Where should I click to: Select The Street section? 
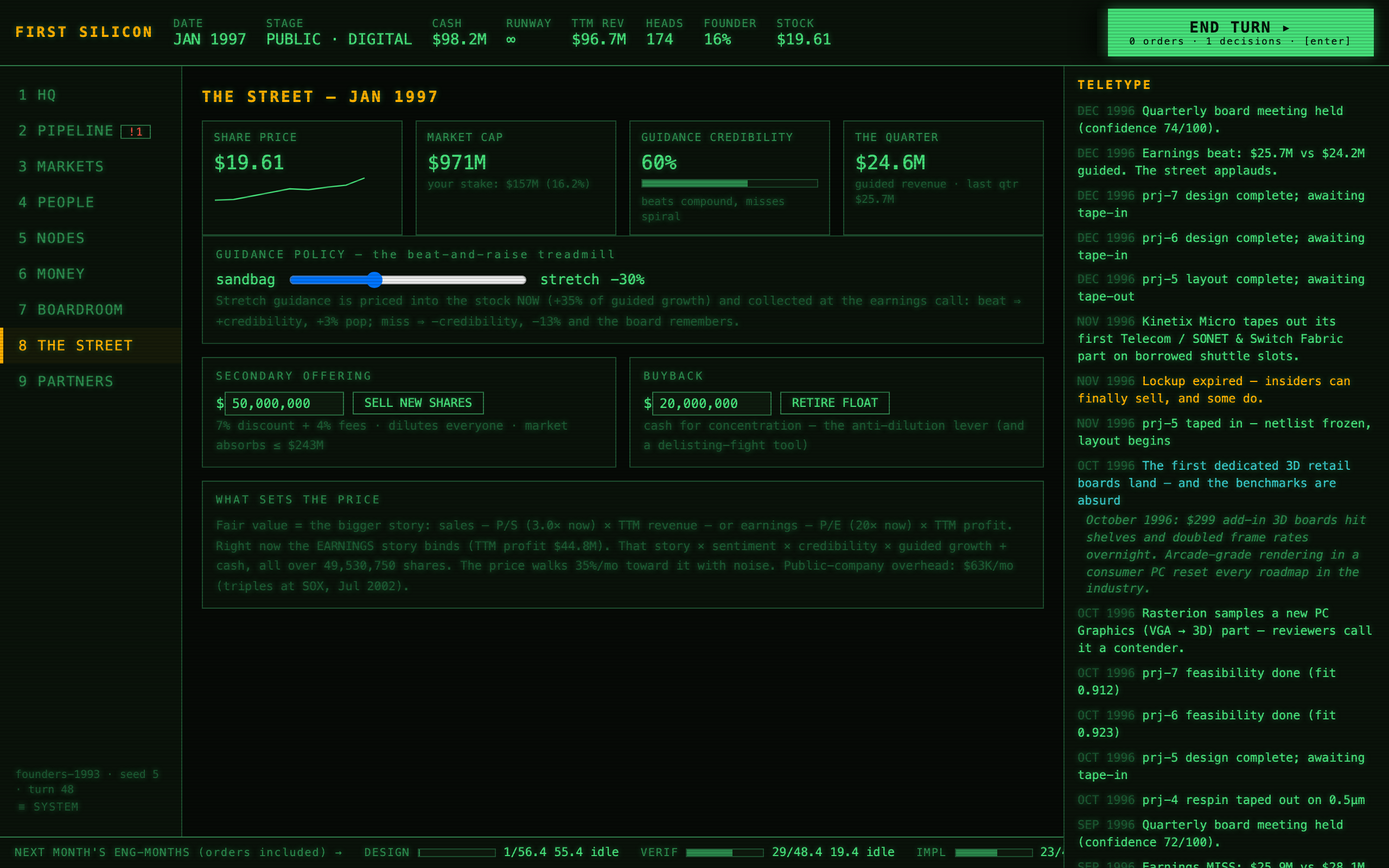pyautogui.click(x=91, y=346)
